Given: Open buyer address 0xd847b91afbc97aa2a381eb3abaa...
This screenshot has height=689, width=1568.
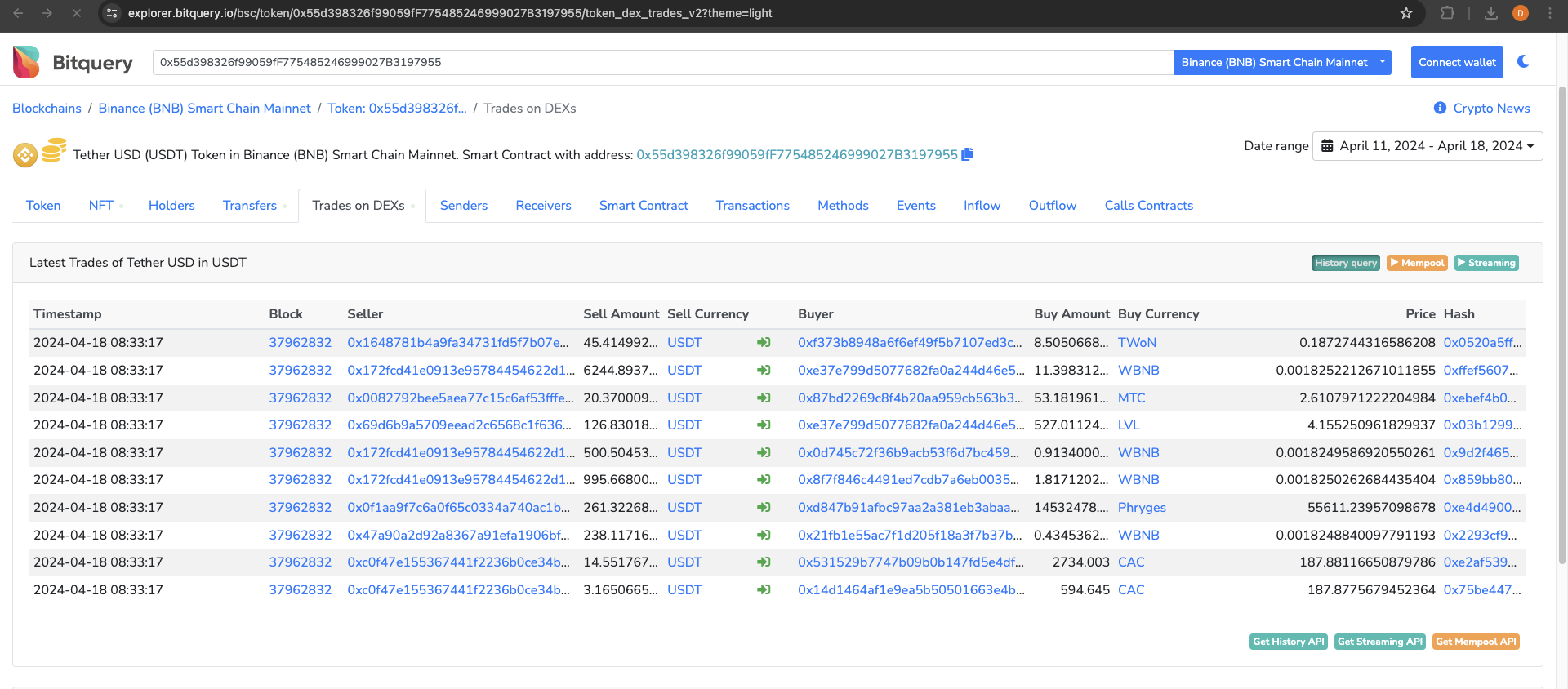Looking at the screenshot, I should pos(909,507).
